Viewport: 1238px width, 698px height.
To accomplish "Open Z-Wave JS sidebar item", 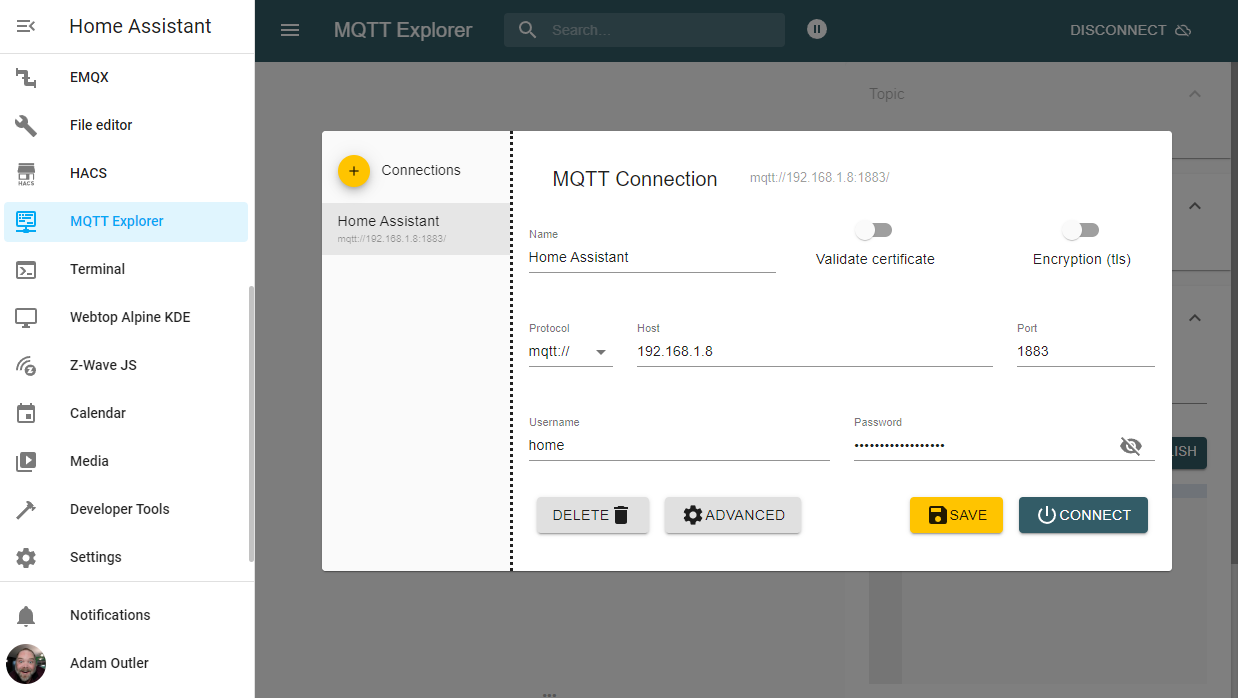I will click(126, 365).
